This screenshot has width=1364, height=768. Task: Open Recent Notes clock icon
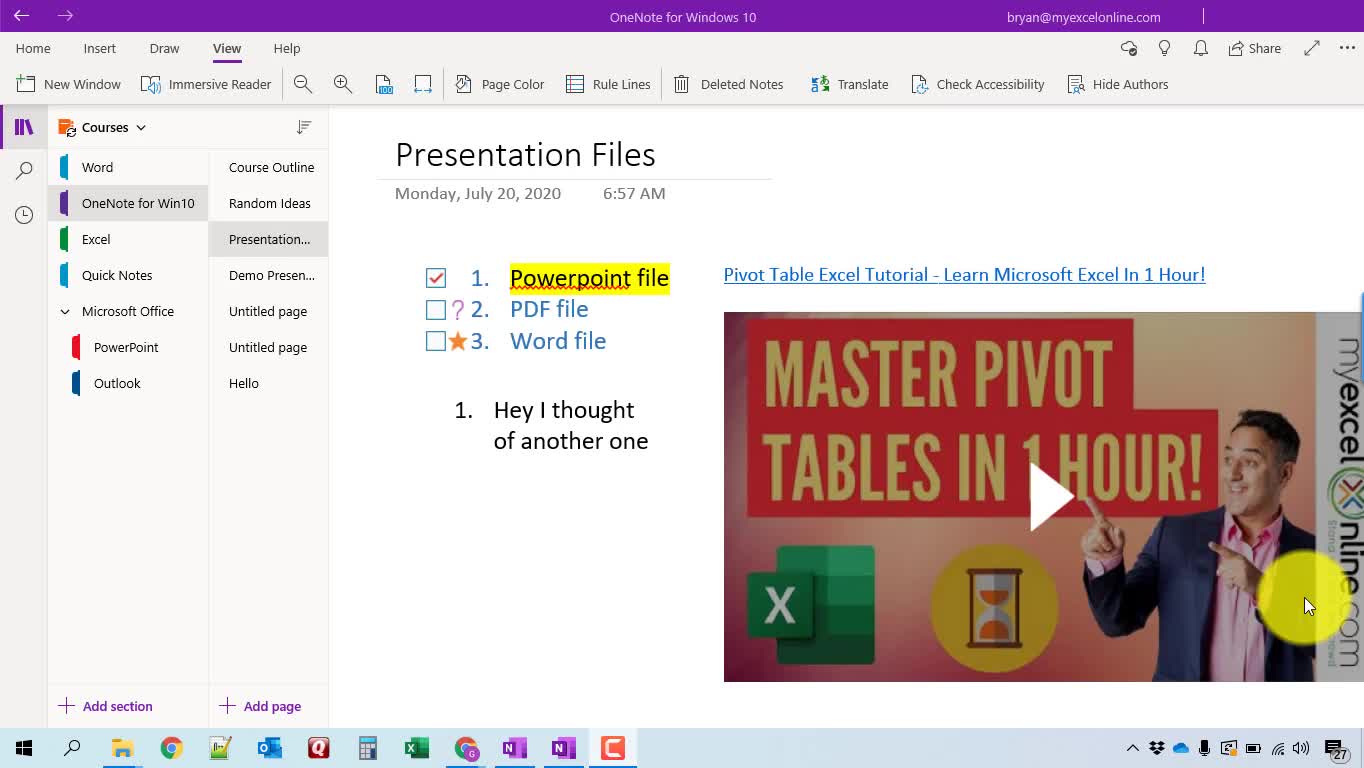click(x=24, y=215)
